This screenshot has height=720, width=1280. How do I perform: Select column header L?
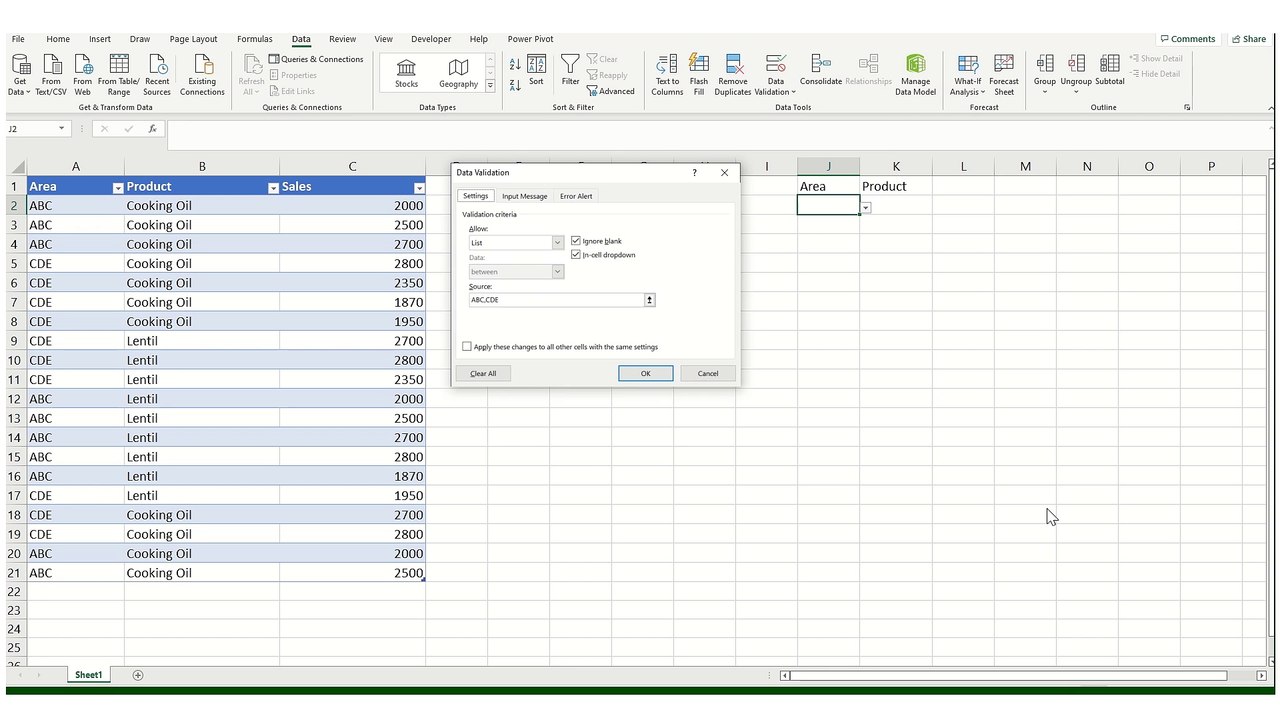click(x=963, y=166)
